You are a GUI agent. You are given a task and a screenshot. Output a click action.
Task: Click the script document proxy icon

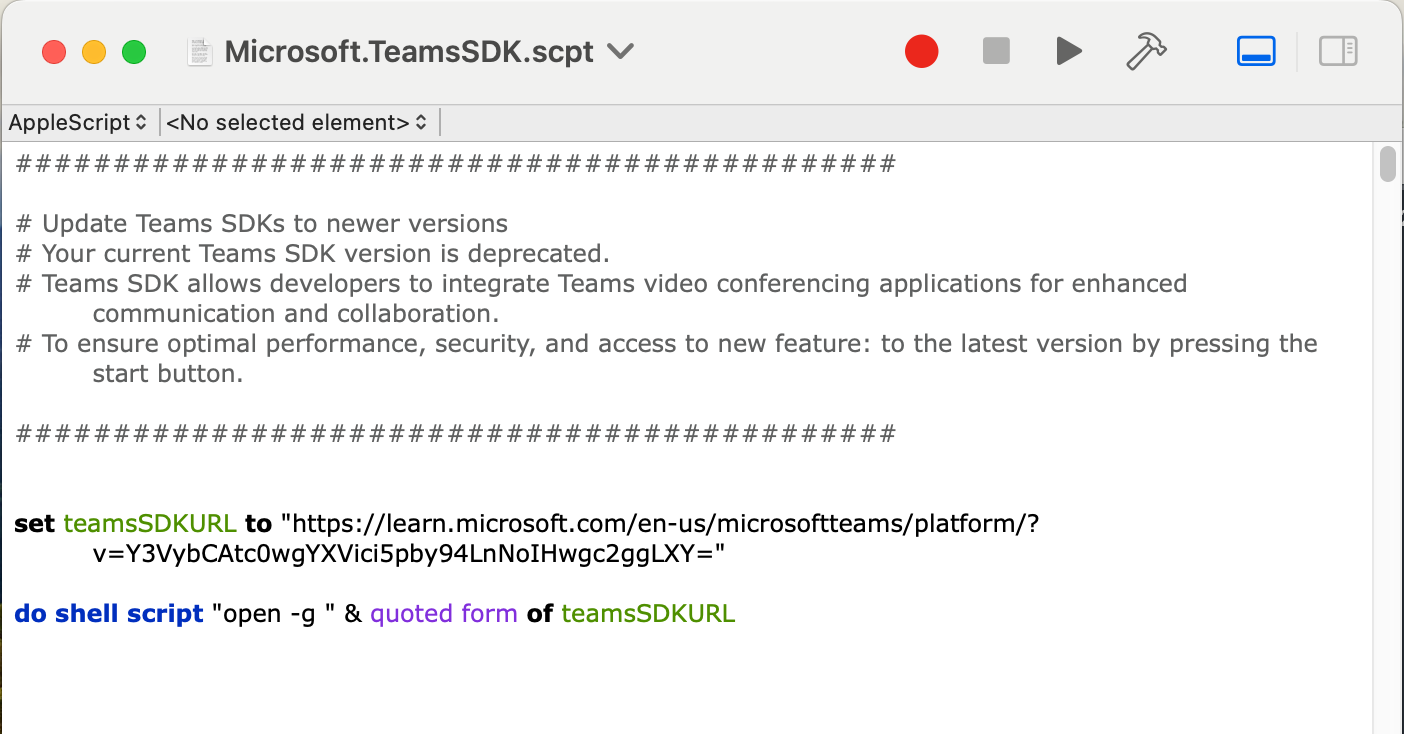point(201,52)
